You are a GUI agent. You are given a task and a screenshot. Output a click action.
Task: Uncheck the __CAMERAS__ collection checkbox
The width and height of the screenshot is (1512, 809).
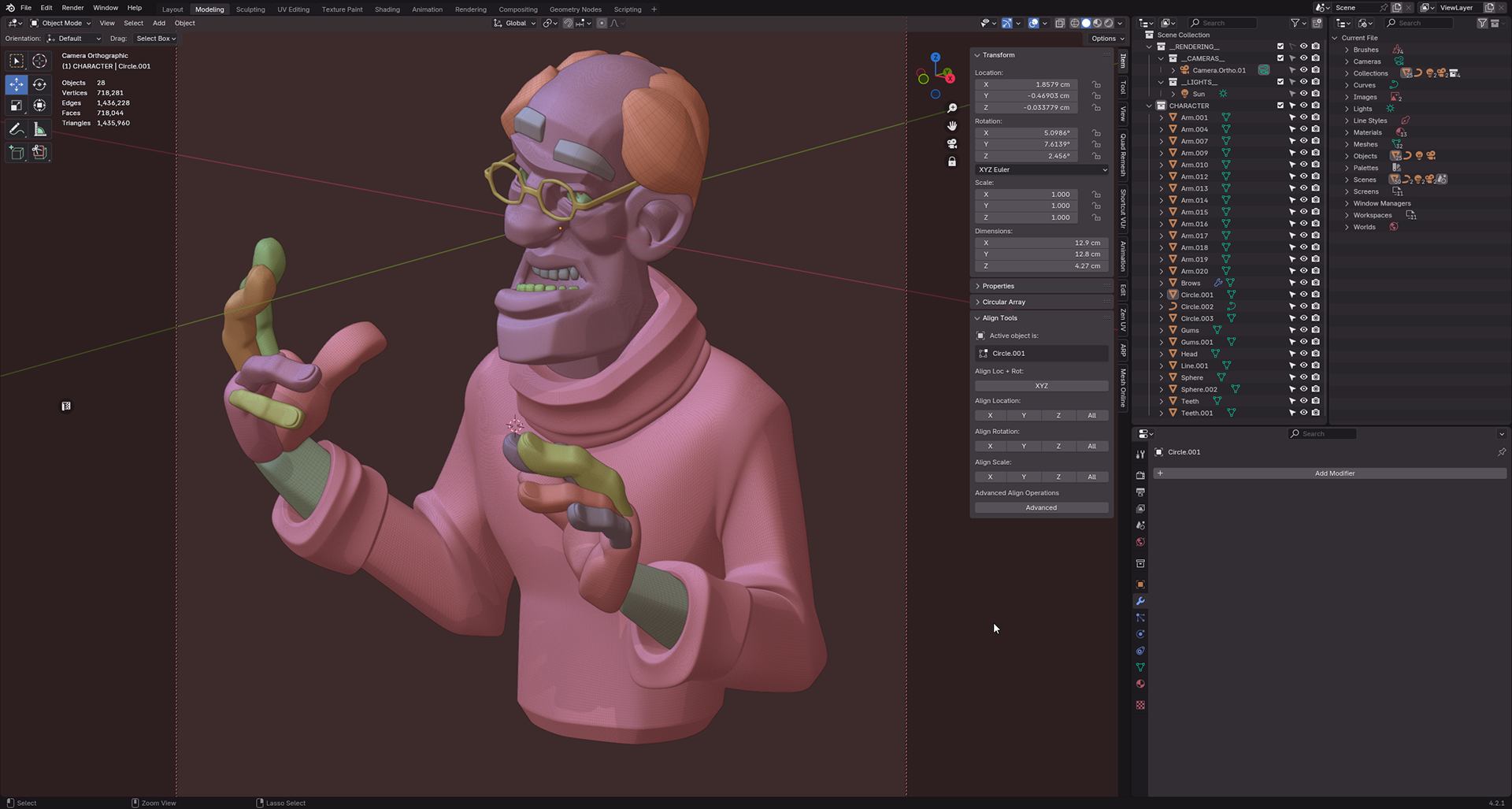point(1280,58)
